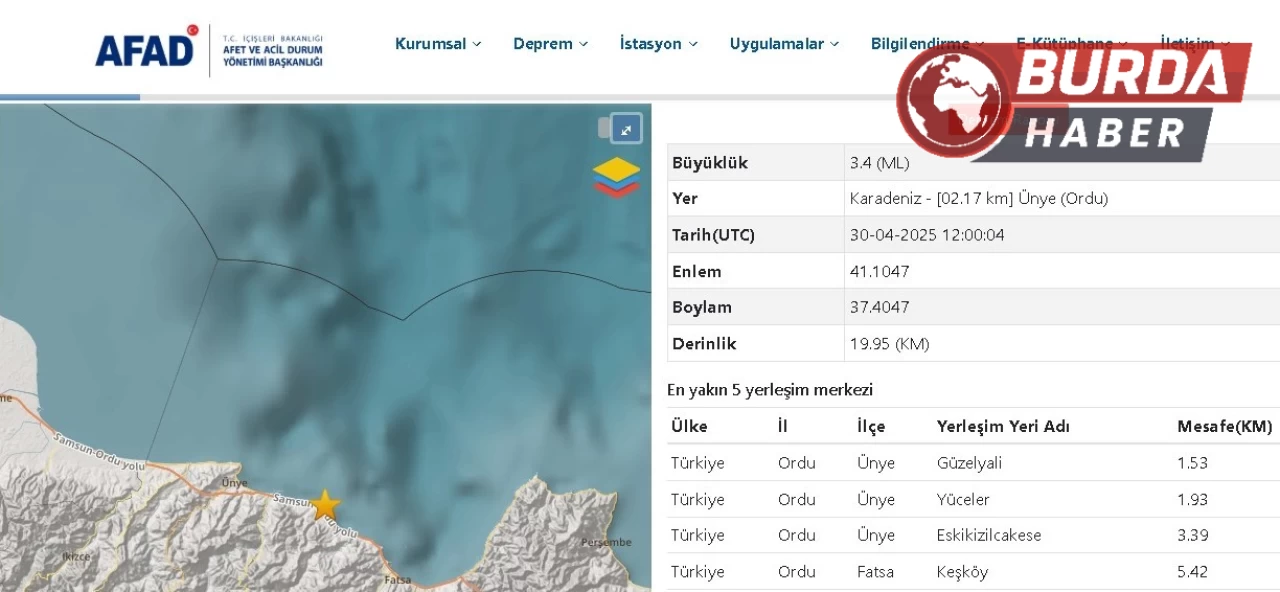This screenshot has width=1280, height=592.
Task: Open the Deprem menu
Action: [550, 44]
